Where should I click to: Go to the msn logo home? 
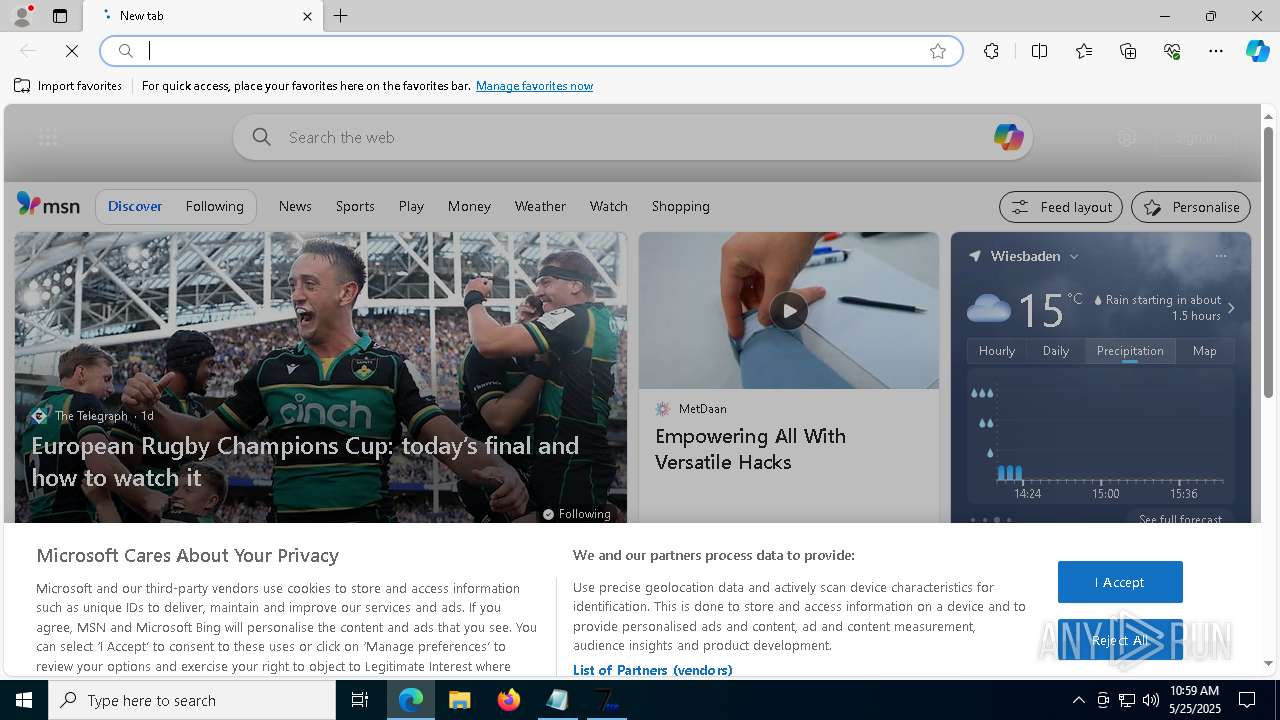[x=48, y=205]
